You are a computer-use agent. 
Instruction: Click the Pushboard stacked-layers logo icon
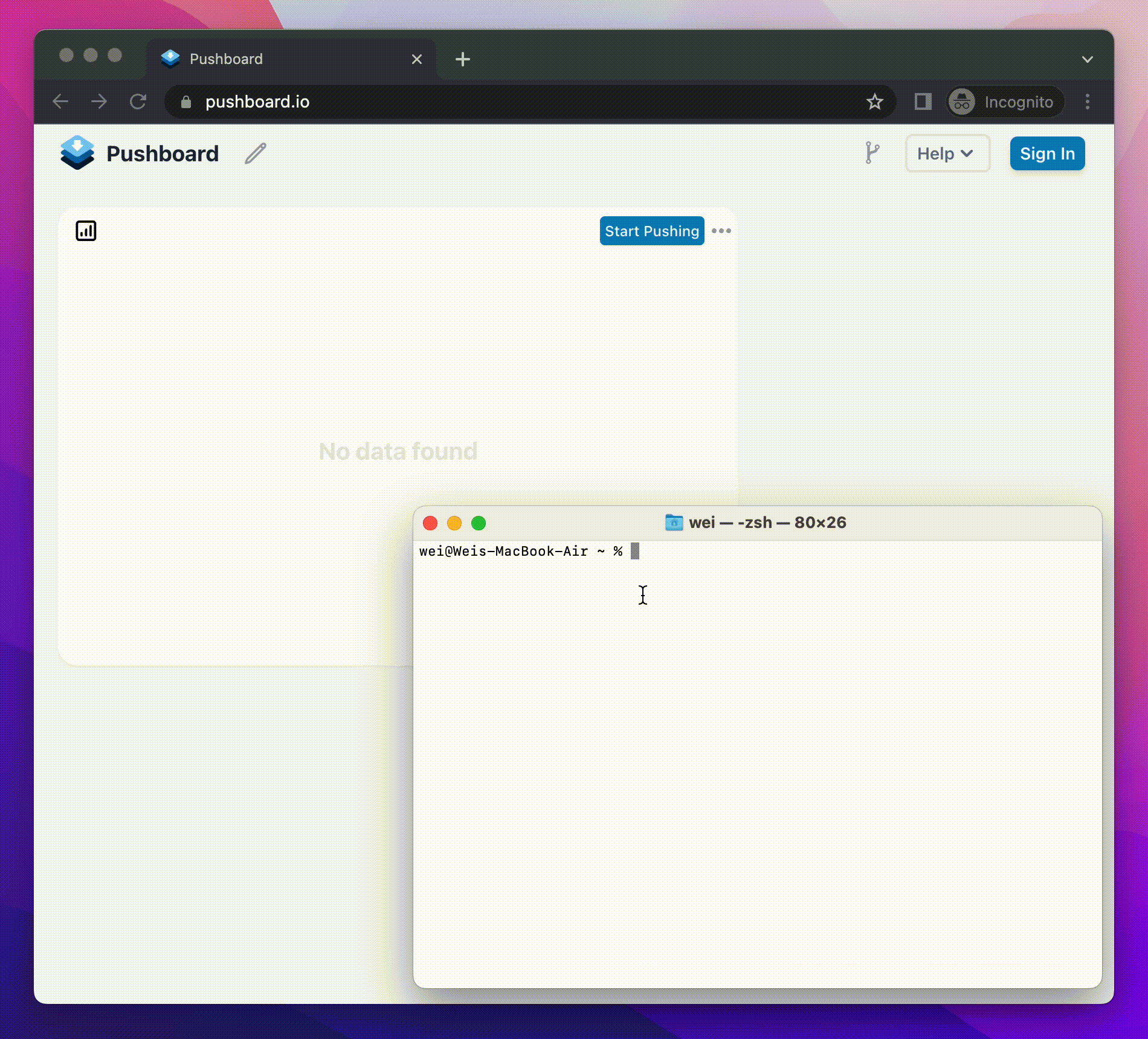pyautogui.click(x=77, y=153)
